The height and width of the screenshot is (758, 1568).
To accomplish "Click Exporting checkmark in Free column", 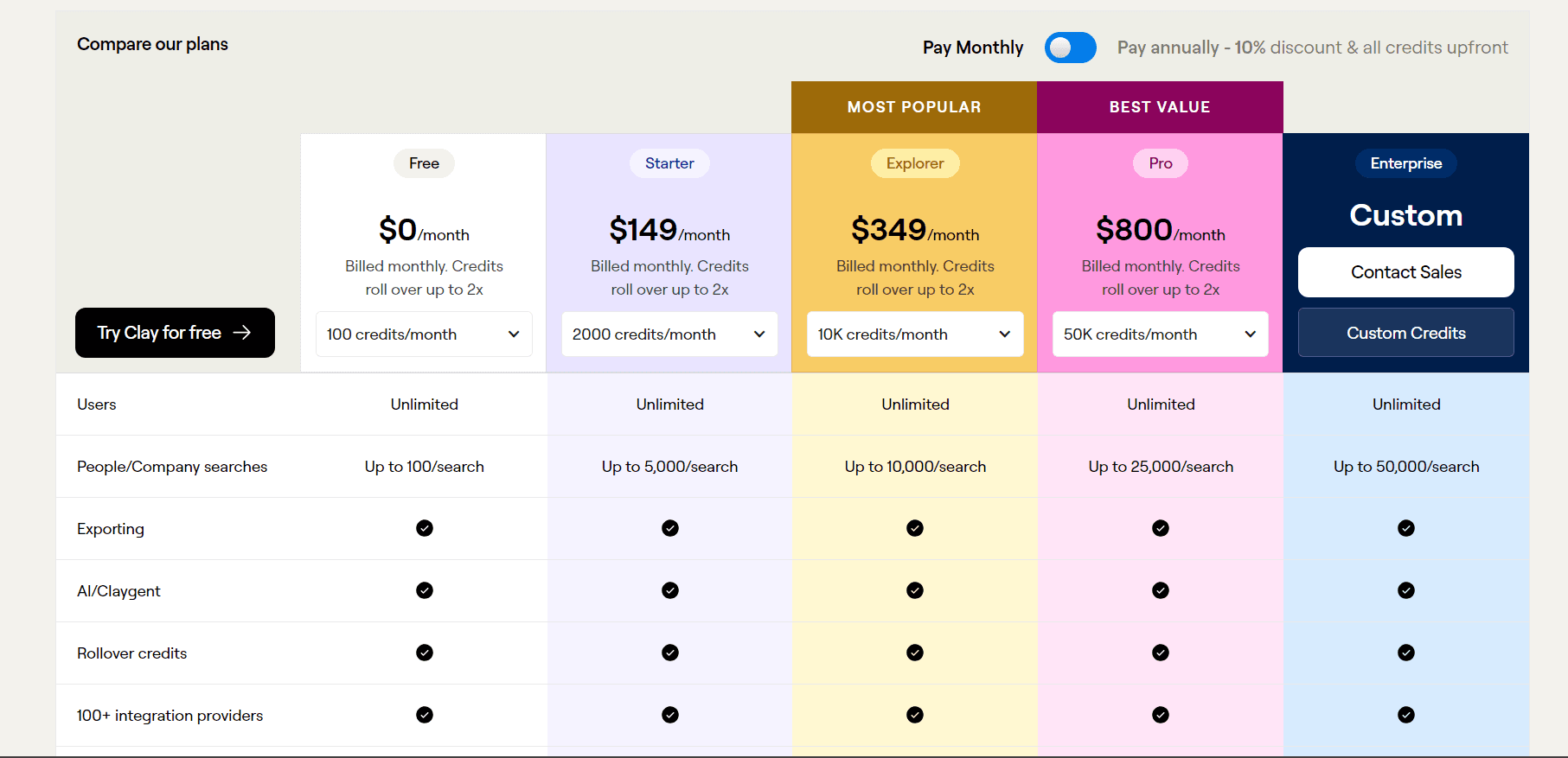I will click(x=425, y=528).
